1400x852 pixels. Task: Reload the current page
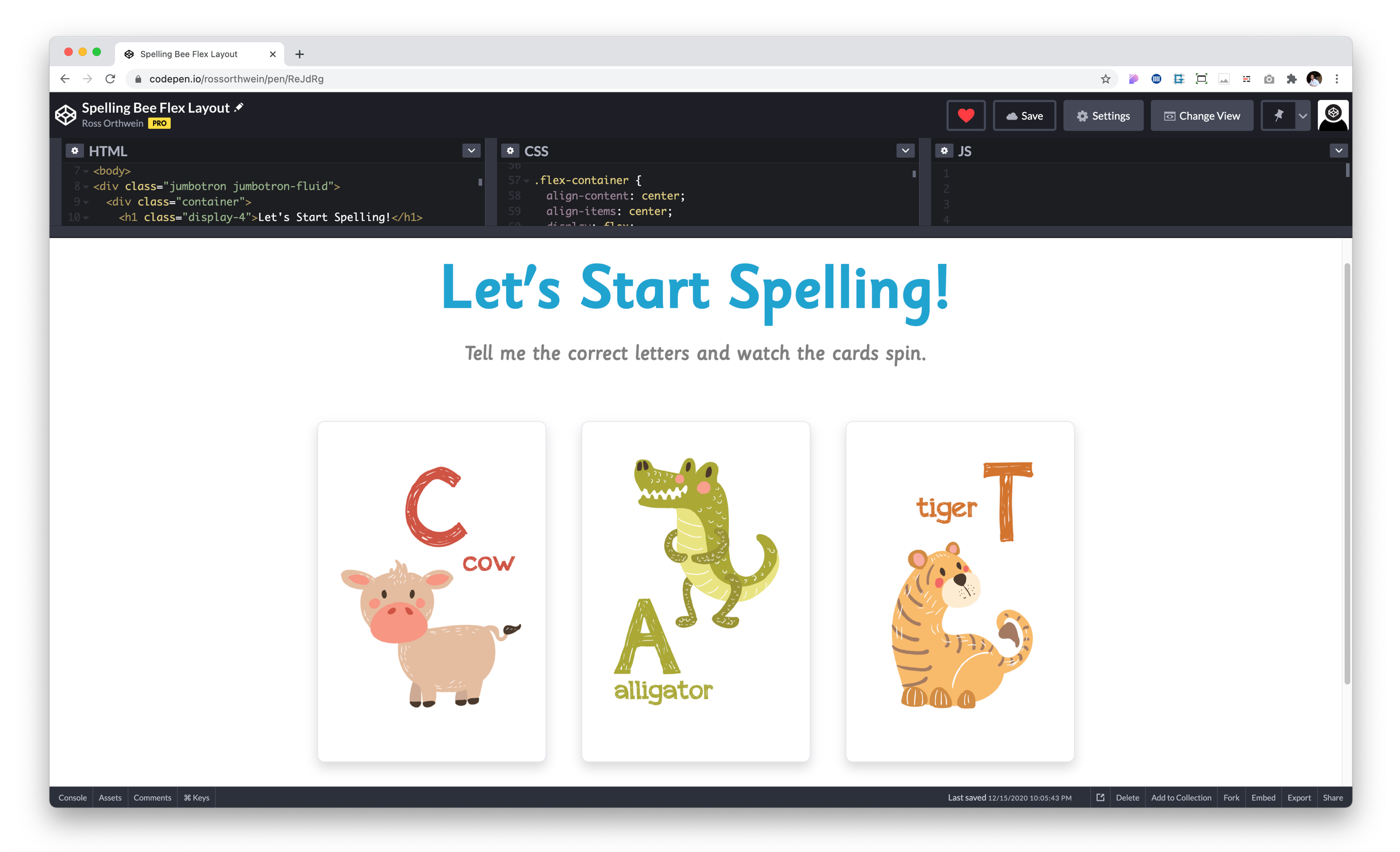click(x=110, y=79)
